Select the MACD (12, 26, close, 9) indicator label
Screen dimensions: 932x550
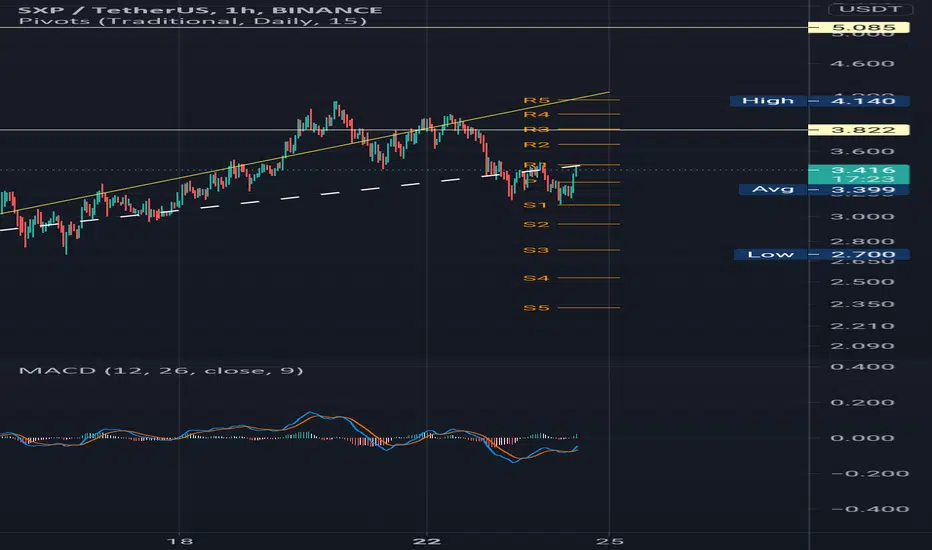pyautogui.click(x=161, y=370)
